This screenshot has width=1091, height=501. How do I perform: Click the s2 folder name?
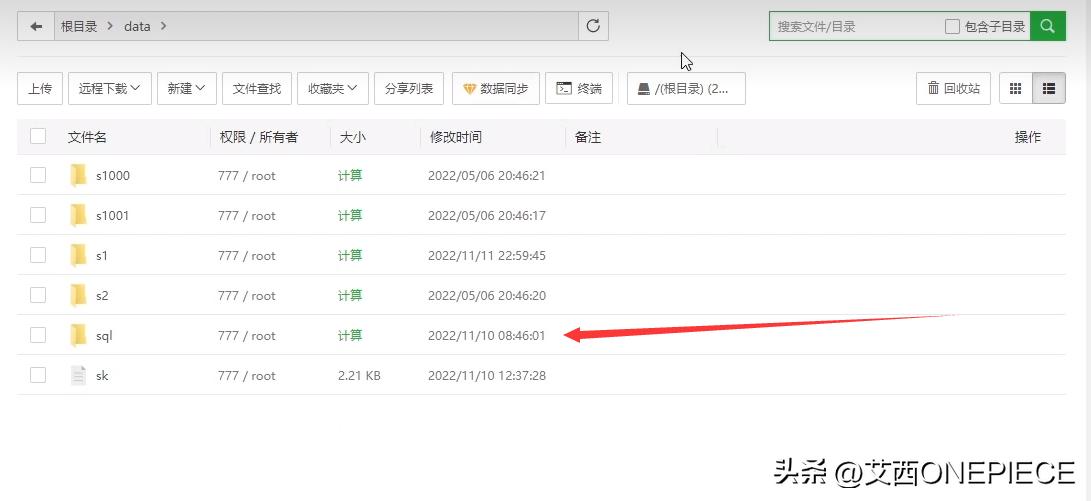(x=102, y=295)
